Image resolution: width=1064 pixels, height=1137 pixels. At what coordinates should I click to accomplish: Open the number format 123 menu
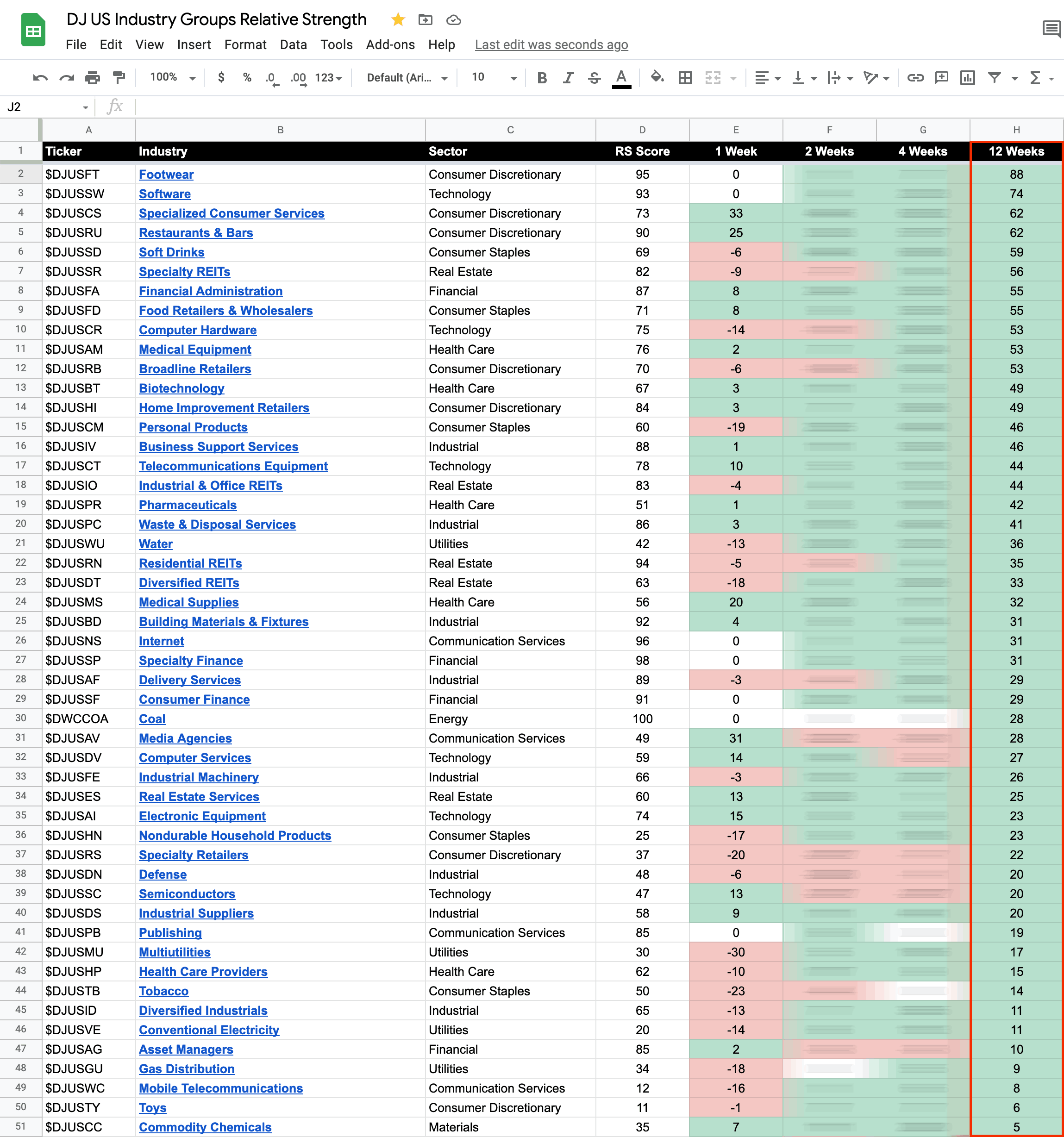coord(328,77)
